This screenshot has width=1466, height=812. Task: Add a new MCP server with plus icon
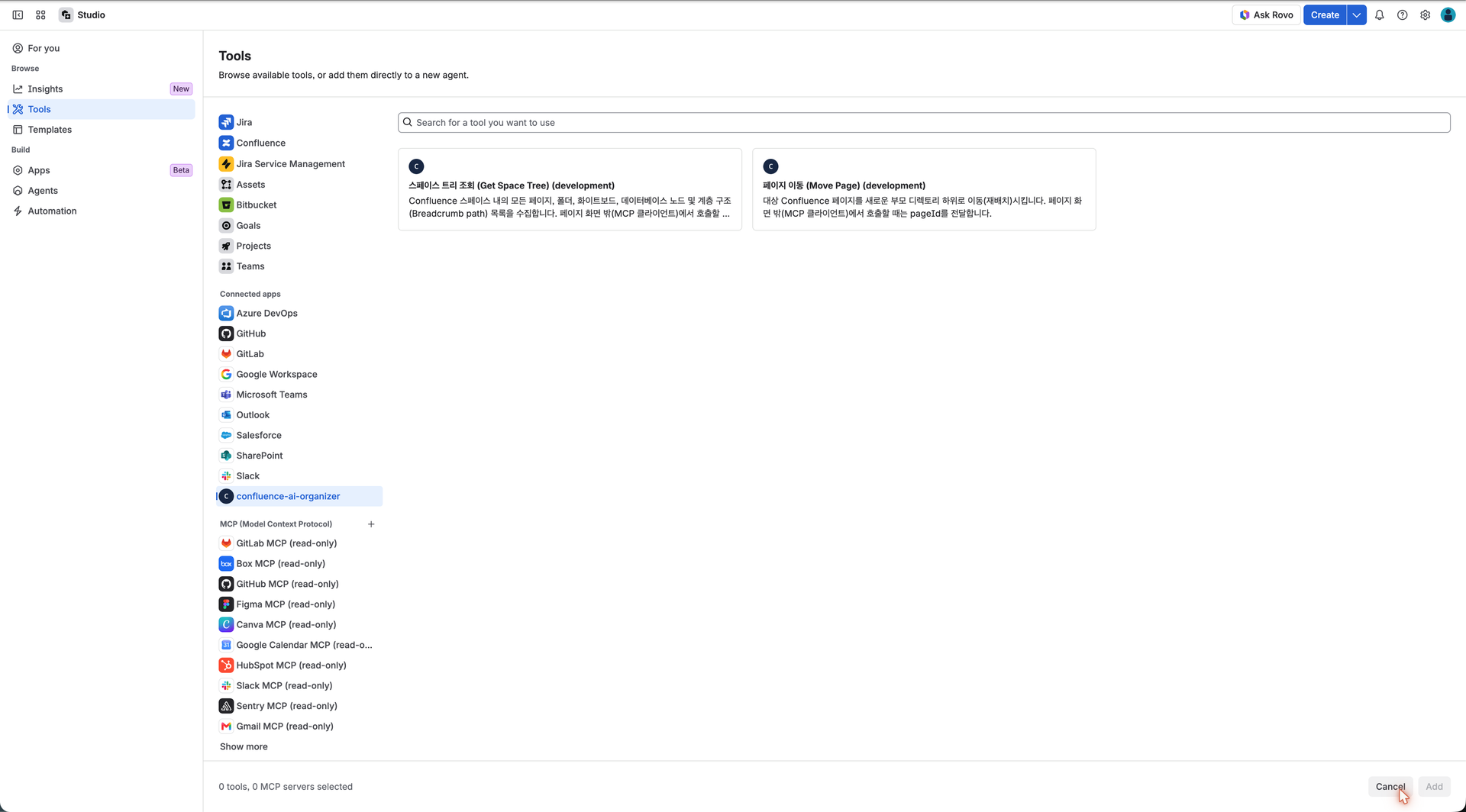point(371,524)
